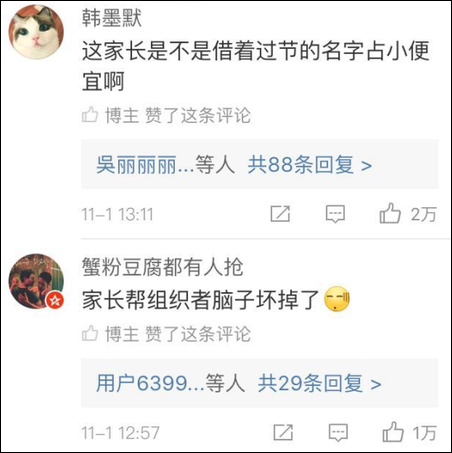Screen dimensions: 452x453
Task: Click the timestamp 11-1 13:11
Action: 117,214
